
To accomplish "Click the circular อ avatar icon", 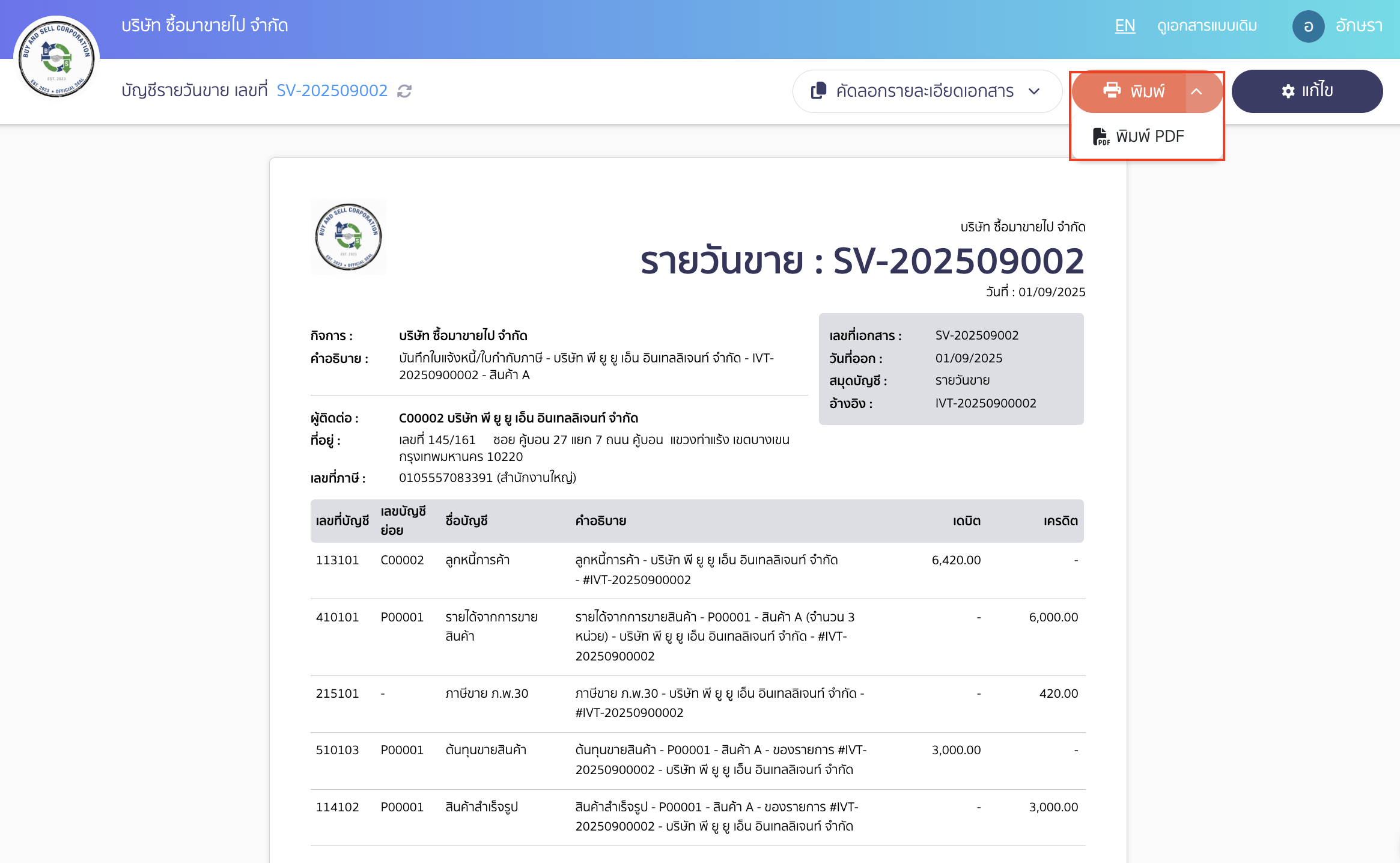I will click(1308, 26).
